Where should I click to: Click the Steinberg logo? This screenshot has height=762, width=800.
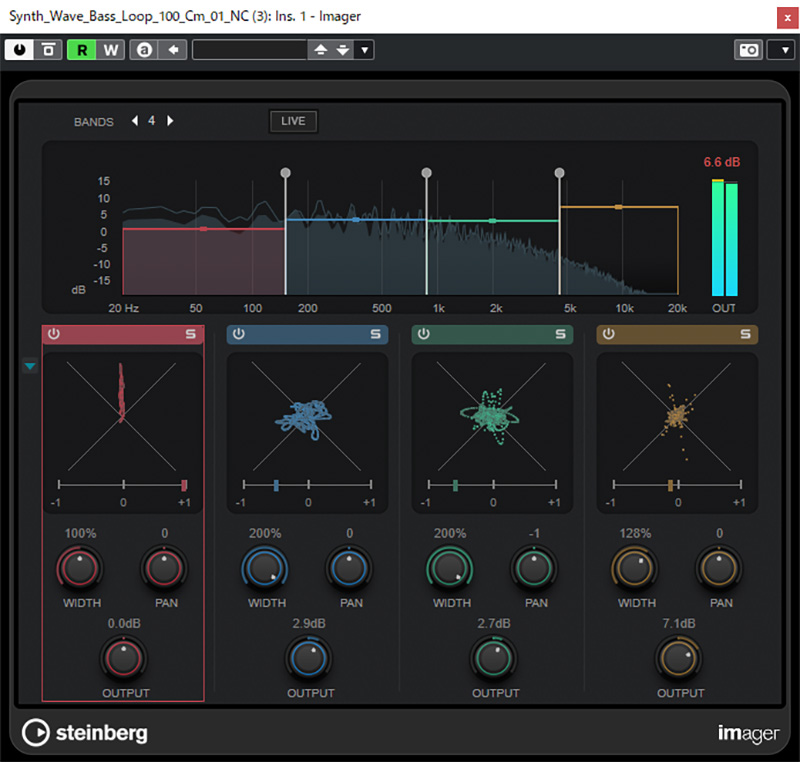pyautogui.click(x=85, y=733)
